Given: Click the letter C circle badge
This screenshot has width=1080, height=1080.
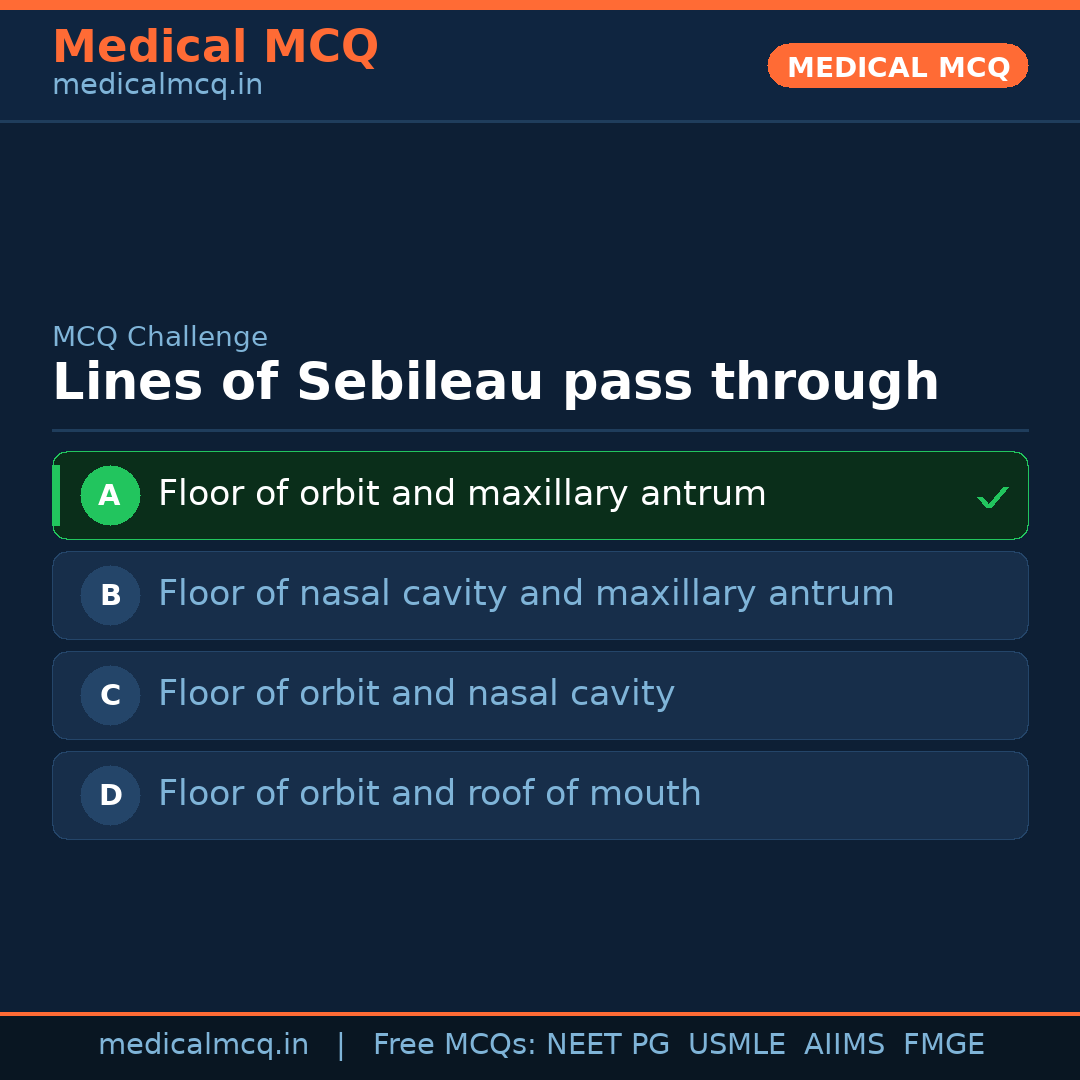Looking at the screenshot, I should tap(110, 695).
